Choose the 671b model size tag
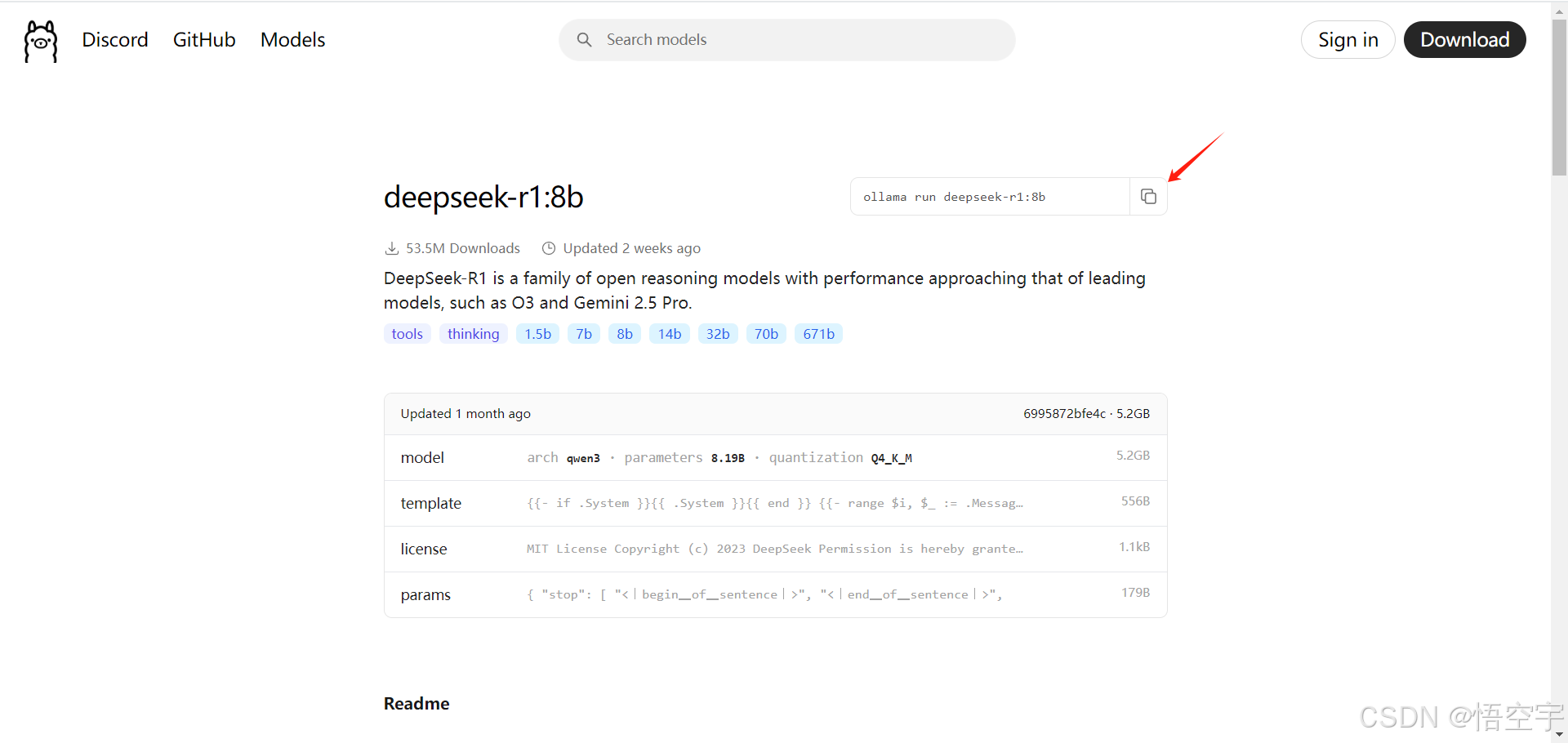The height and width of the screenshot is (743, 1568). coord(818,334)
